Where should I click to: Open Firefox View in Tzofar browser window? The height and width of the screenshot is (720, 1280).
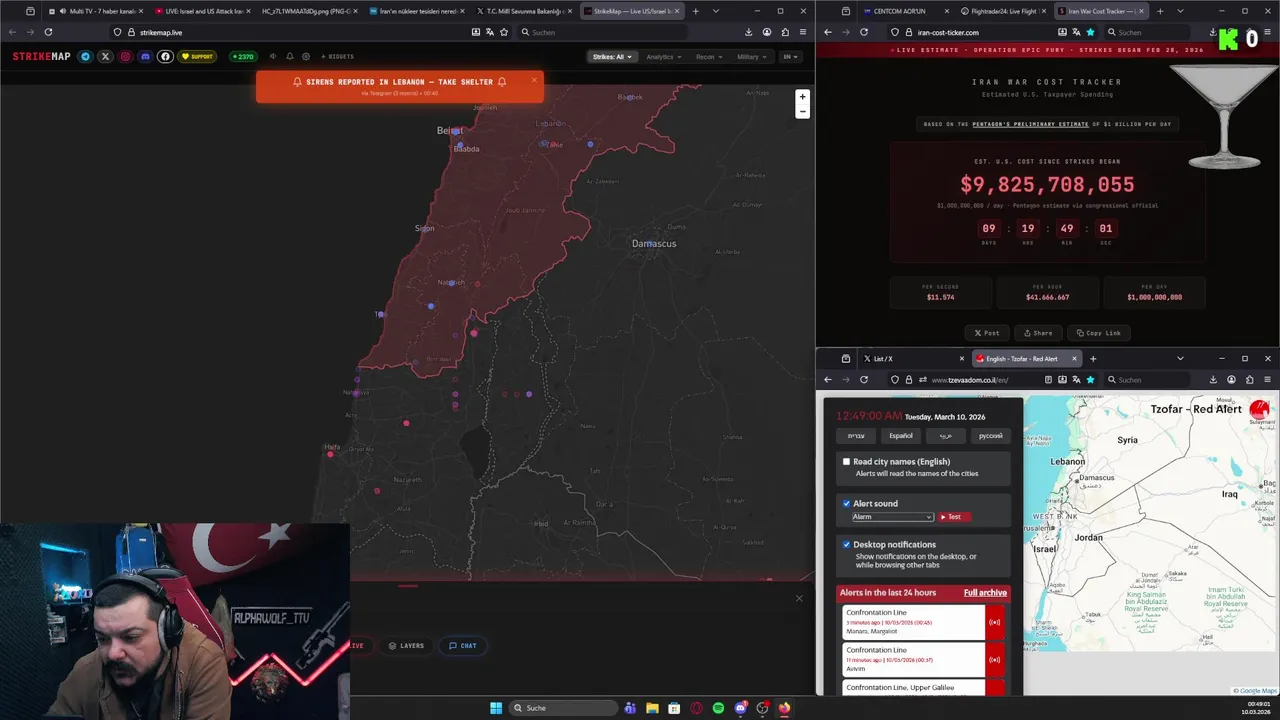click(846, 358)
